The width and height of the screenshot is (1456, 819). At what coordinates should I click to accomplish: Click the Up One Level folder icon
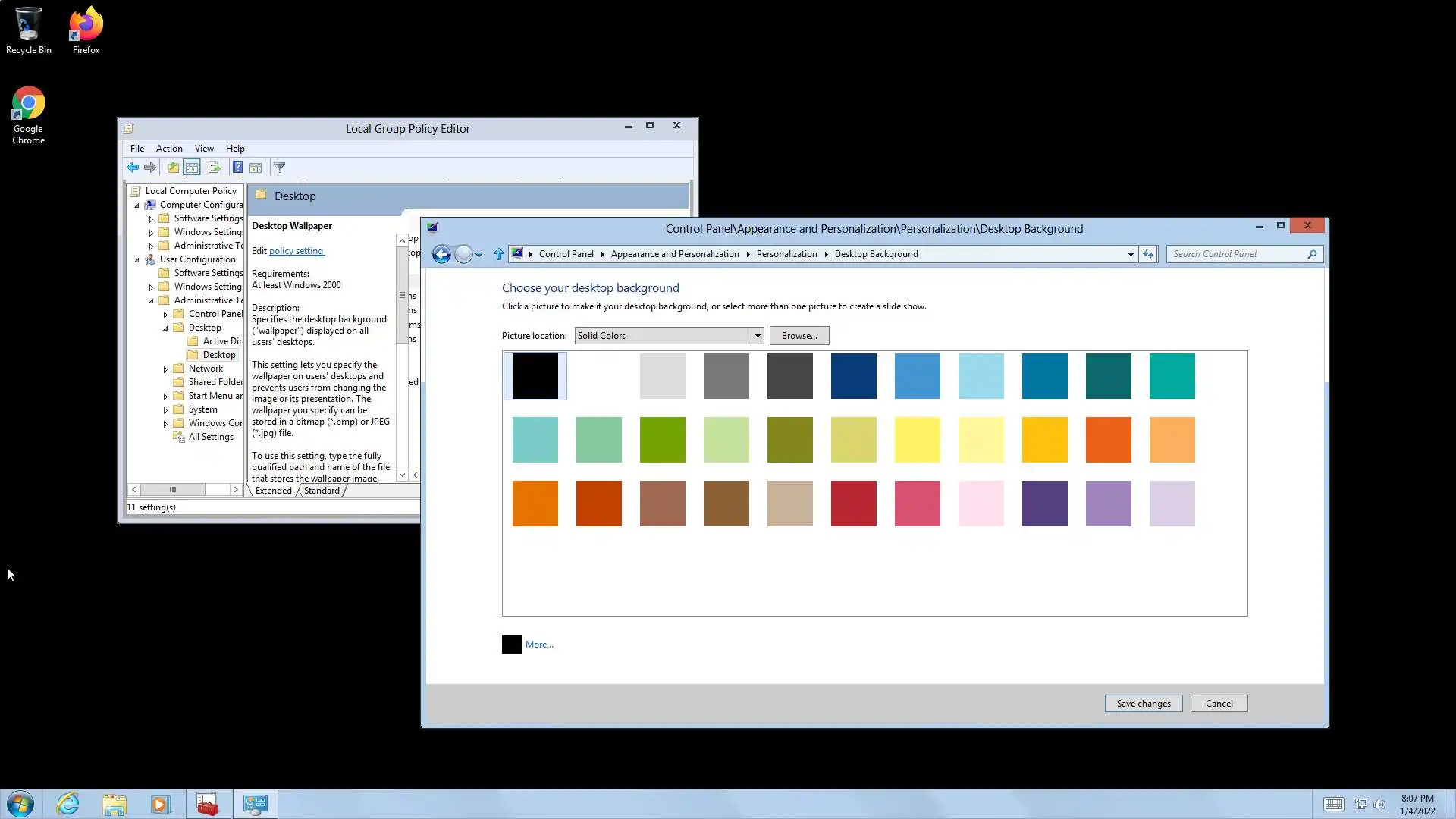(x=174, y=168)
